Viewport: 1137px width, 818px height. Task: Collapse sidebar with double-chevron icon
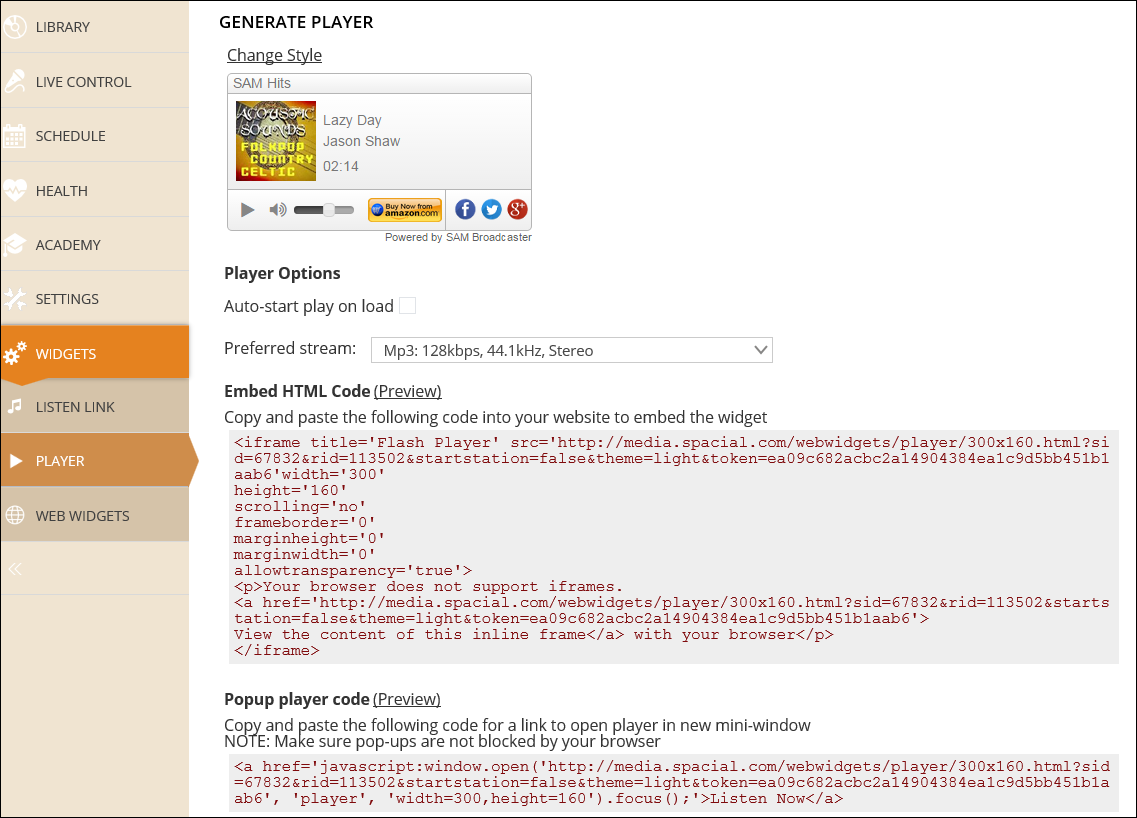coord(15,569)
